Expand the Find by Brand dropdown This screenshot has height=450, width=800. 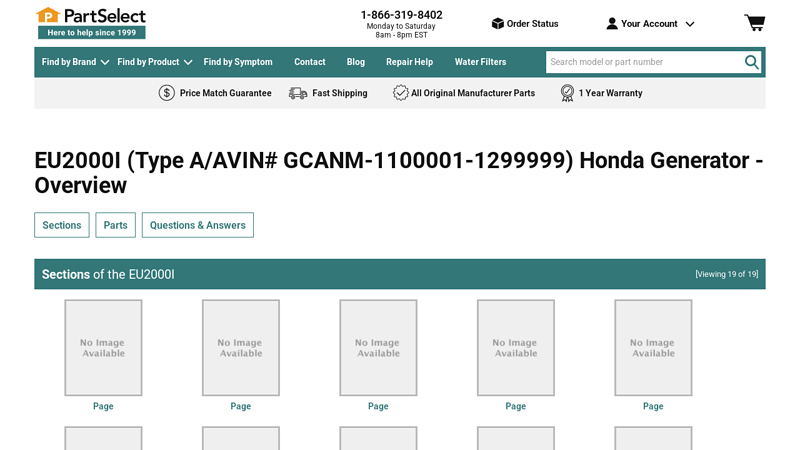click(75, 62)
